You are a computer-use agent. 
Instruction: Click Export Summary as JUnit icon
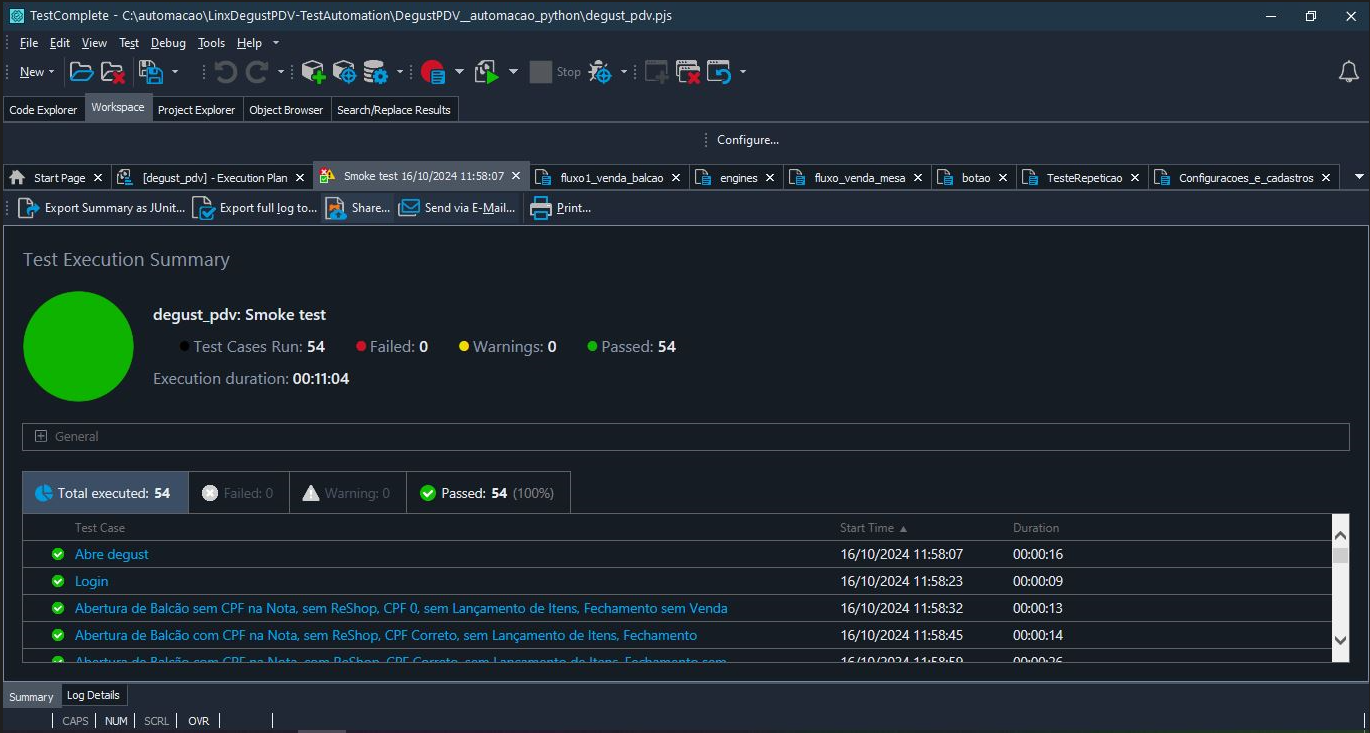coord(29,208)
